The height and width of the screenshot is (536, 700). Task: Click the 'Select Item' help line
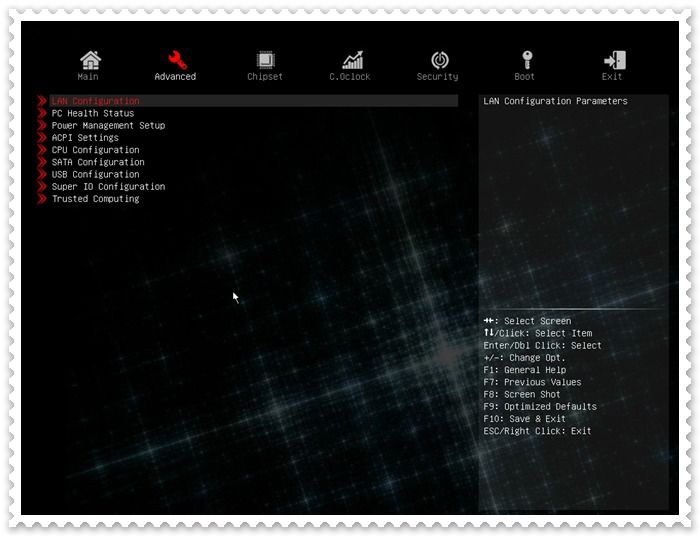[538, 333]
